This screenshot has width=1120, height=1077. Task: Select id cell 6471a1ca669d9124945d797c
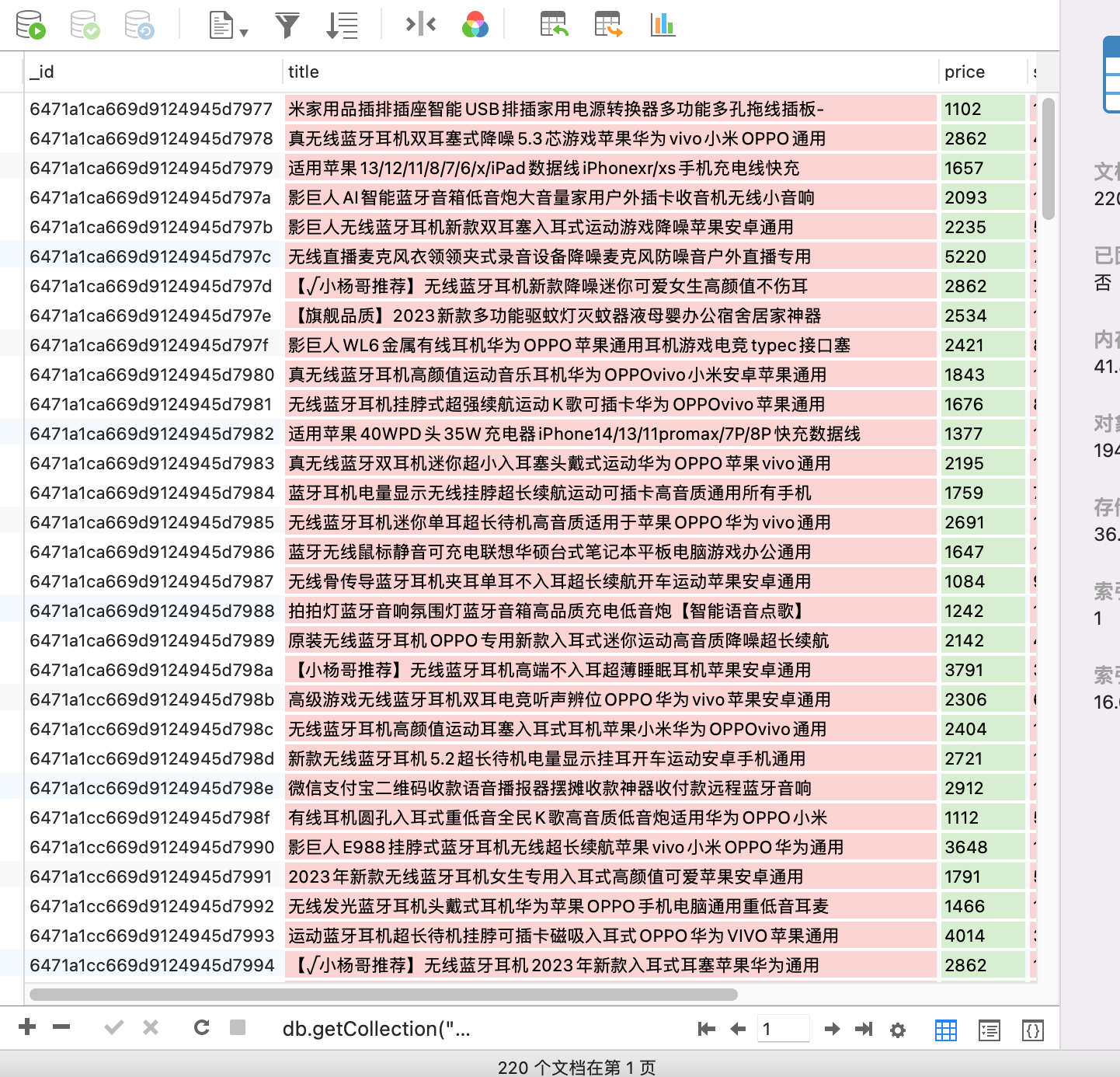click(x=153, y=256)
